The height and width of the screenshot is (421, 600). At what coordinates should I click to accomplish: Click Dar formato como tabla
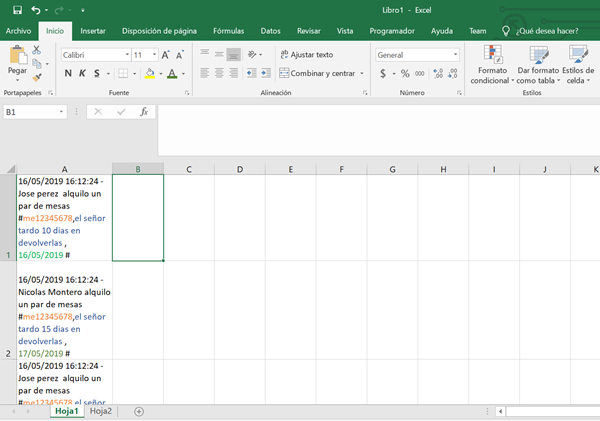point(537,63)
